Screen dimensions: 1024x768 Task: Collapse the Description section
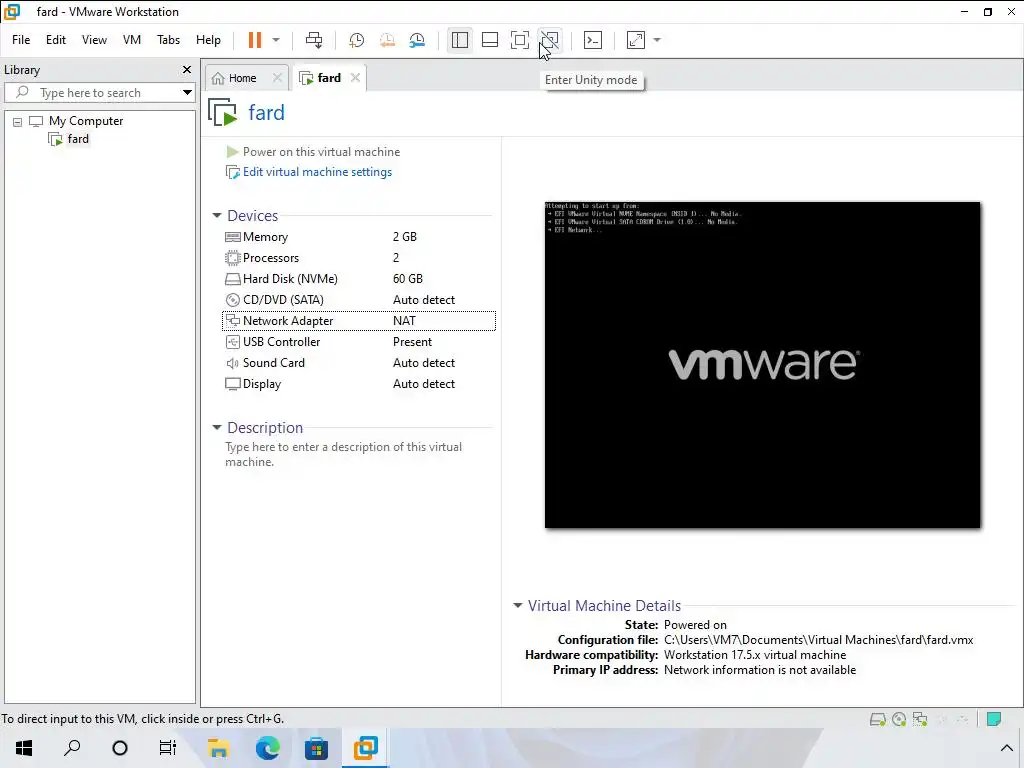tap(217, 428)
